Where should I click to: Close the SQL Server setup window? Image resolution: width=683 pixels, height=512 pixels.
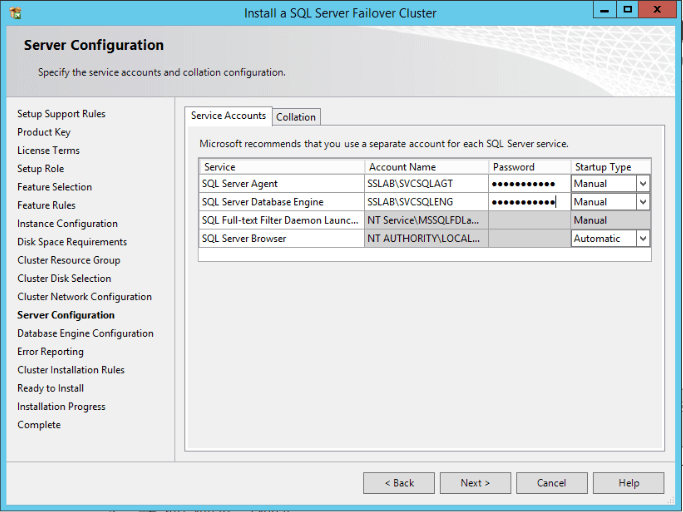pyautogui.click(x=659, y=10)
